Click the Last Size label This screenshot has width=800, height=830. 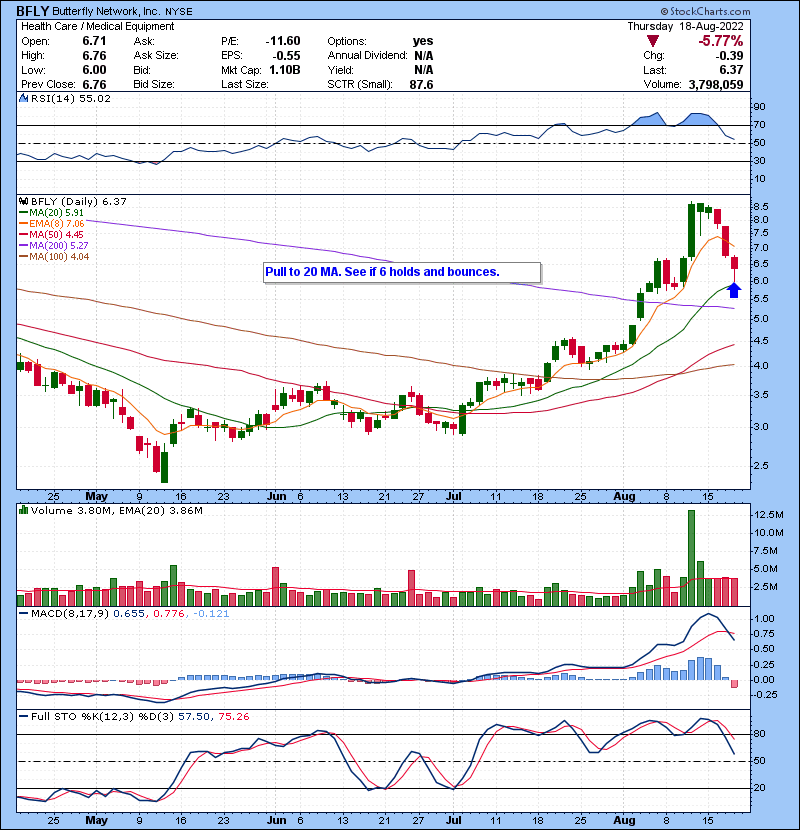tap(245, 85)
